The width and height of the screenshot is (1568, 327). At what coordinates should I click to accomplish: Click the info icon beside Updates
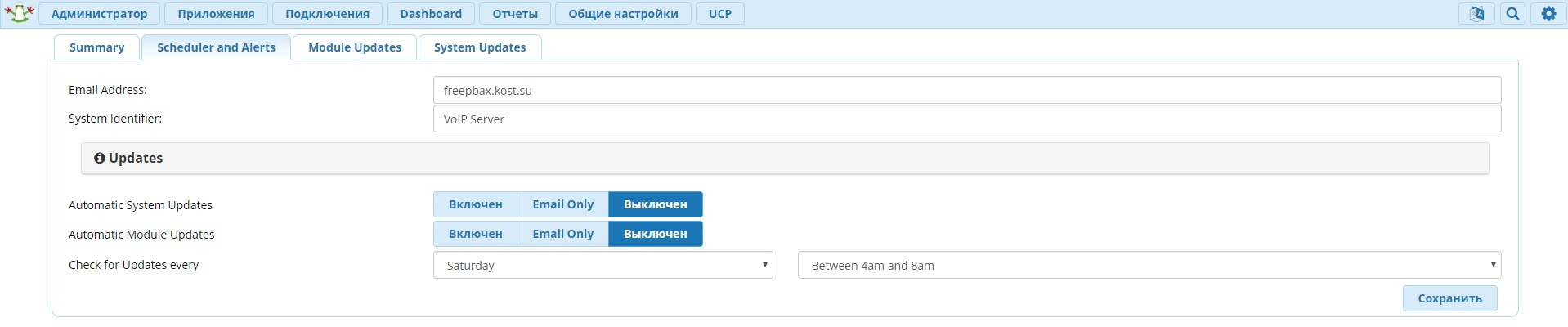point(100,159)
